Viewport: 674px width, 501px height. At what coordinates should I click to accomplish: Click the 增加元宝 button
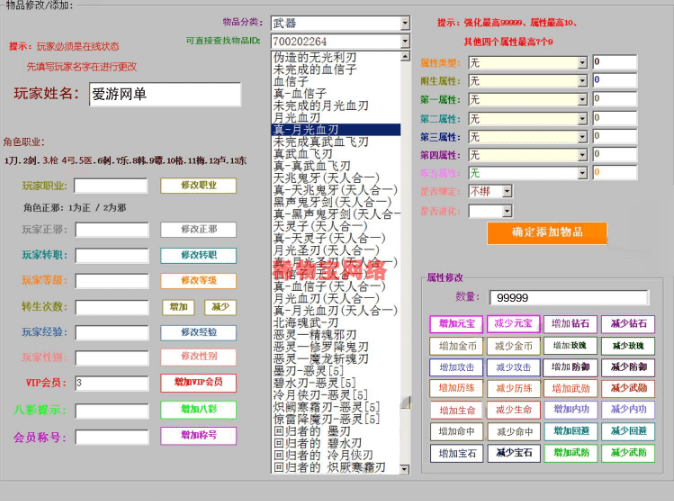[454, 324]
